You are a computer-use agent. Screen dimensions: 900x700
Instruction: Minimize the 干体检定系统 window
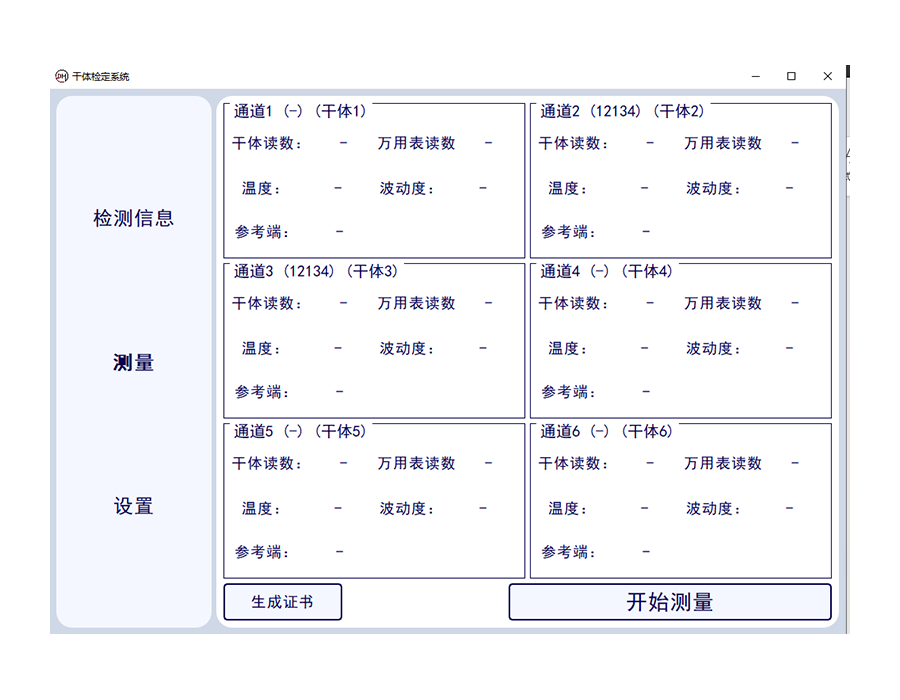tap(755, 76)
